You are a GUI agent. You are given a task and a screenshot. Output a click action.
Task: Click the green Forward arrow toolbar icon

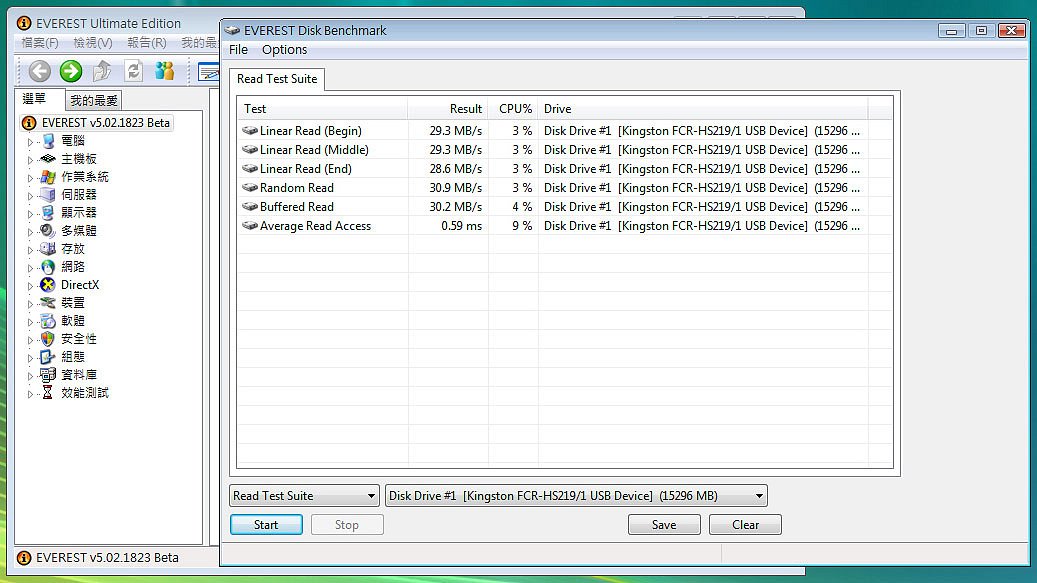71,71
